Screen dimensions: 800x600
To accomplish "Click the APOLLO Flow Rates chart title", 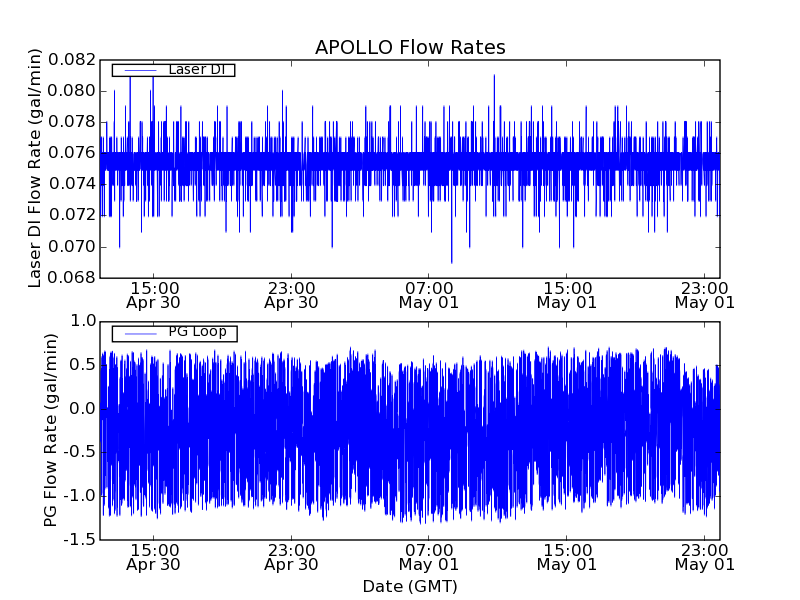I will tap(410, 48).
